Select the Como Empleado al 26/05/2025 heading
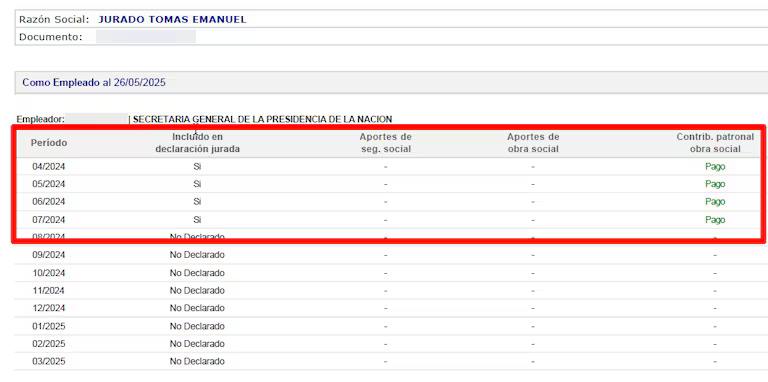This screenshot has width=768, height=382. [x=94, y=83]
